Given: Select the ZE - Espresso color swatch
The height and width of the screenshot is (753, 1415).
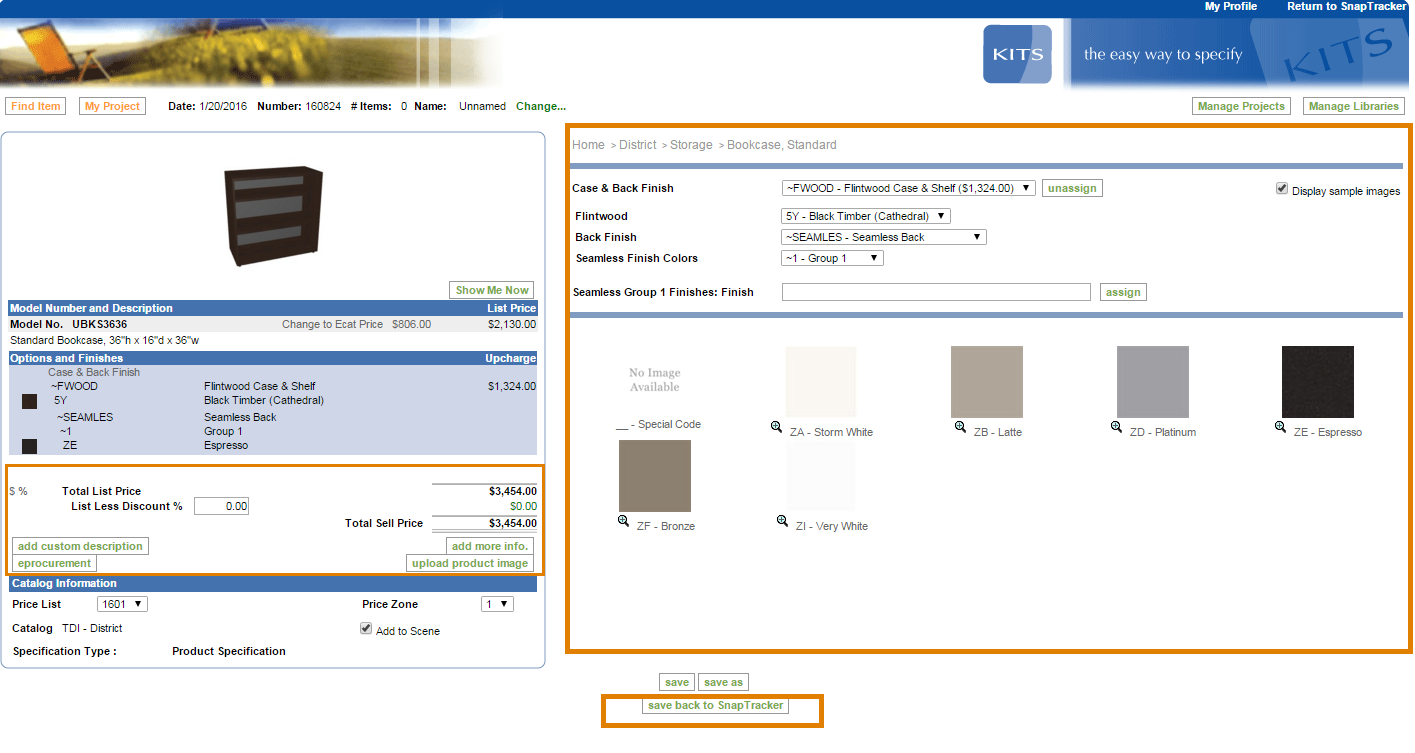Looking at the screenshot, I should 1317,382.
